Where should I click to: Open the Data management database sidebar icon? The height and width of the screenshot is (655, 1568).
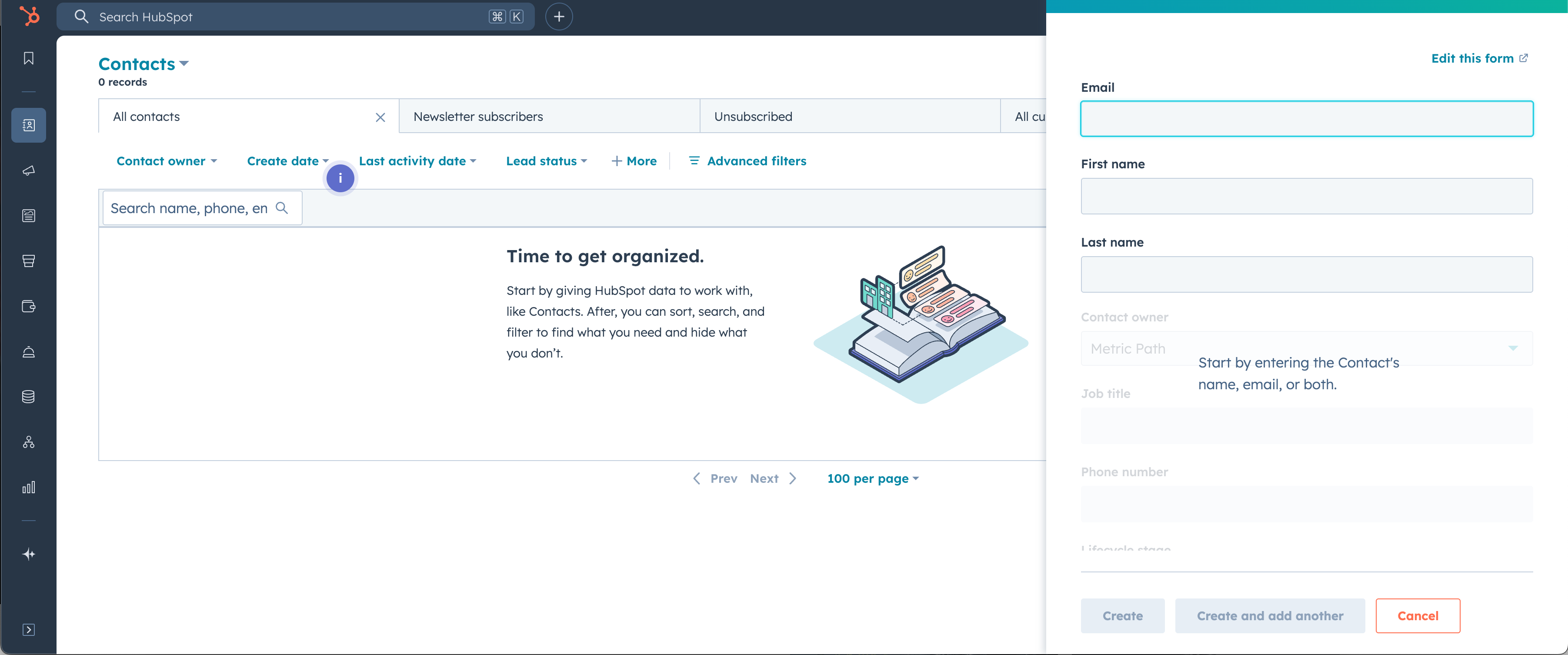pos(29,397)
